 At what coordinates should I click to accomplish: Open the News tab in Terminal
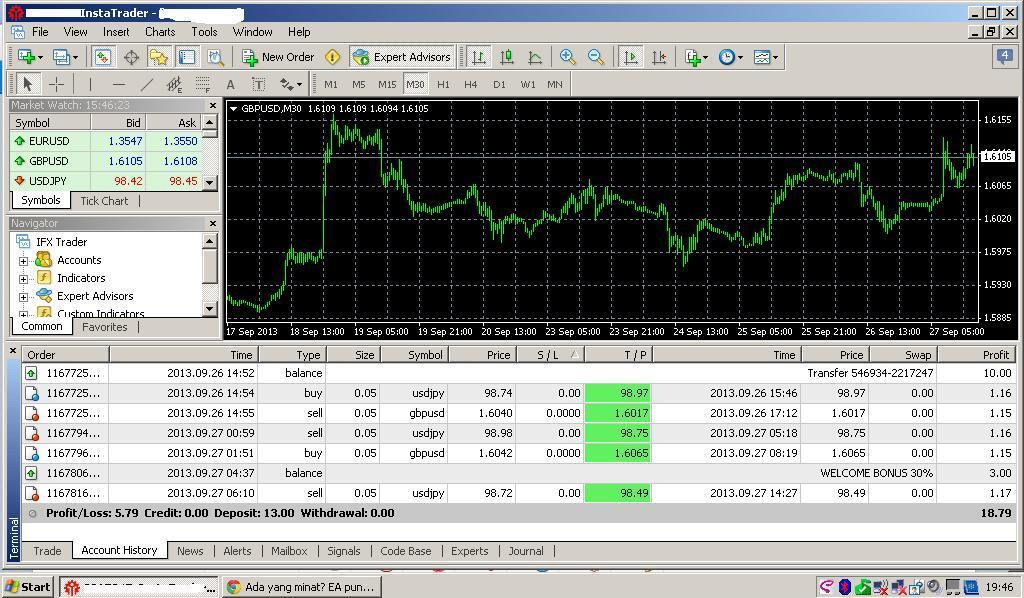[190, 551]
